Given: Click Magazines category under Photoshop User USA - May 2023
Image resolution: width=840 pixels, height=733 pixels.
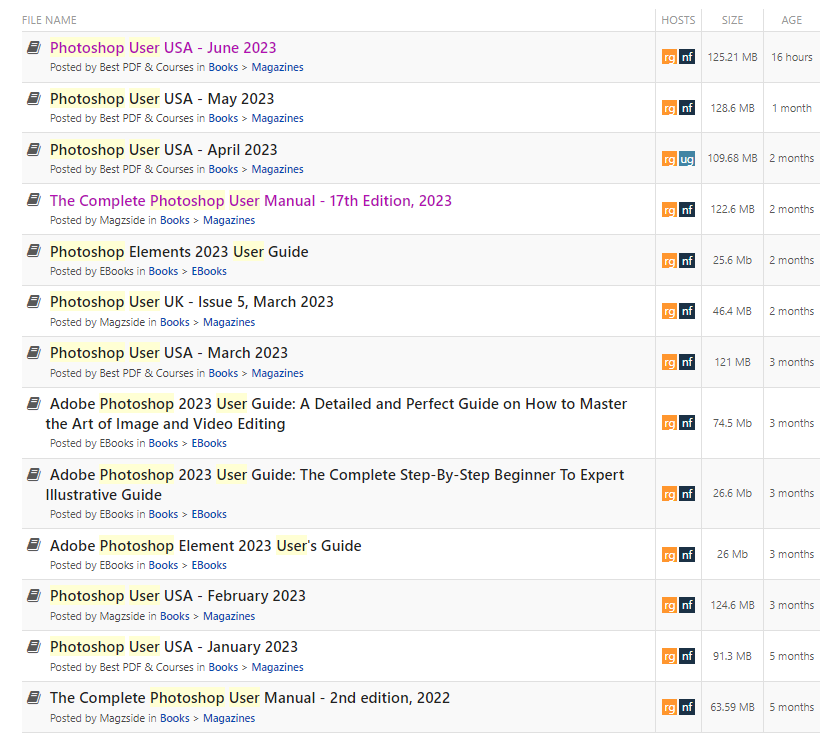Looking at the screenshot, I should tap(278, 118).
